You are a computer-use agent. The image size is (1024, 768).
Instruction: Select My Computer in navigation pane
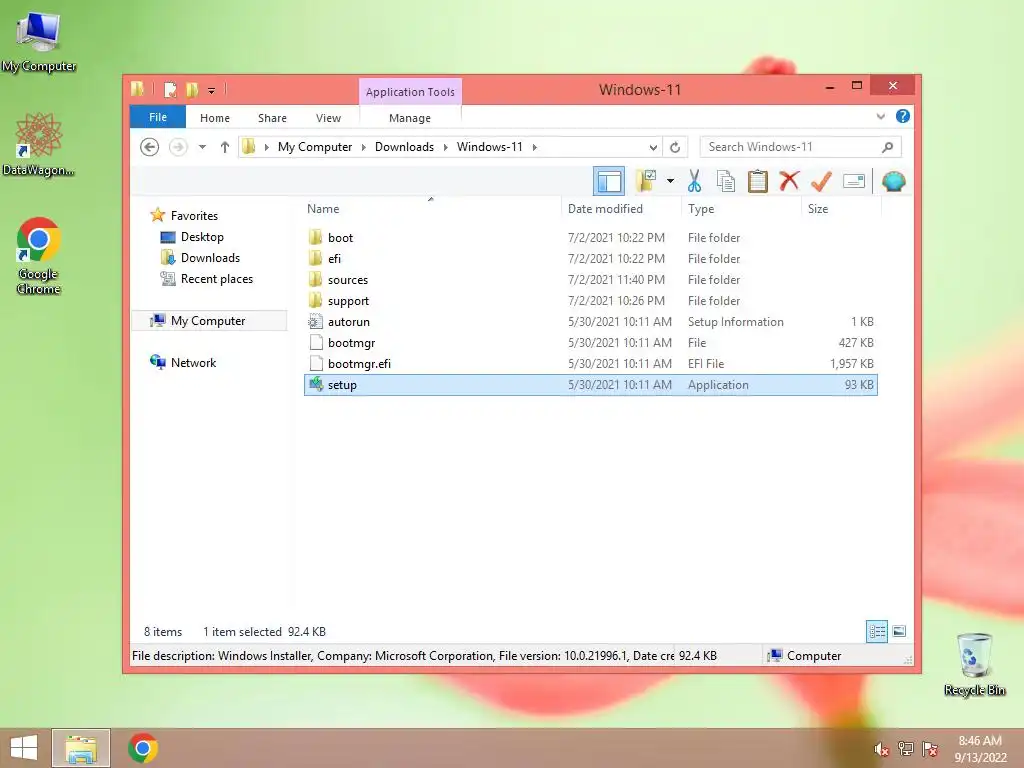(209, 321)
